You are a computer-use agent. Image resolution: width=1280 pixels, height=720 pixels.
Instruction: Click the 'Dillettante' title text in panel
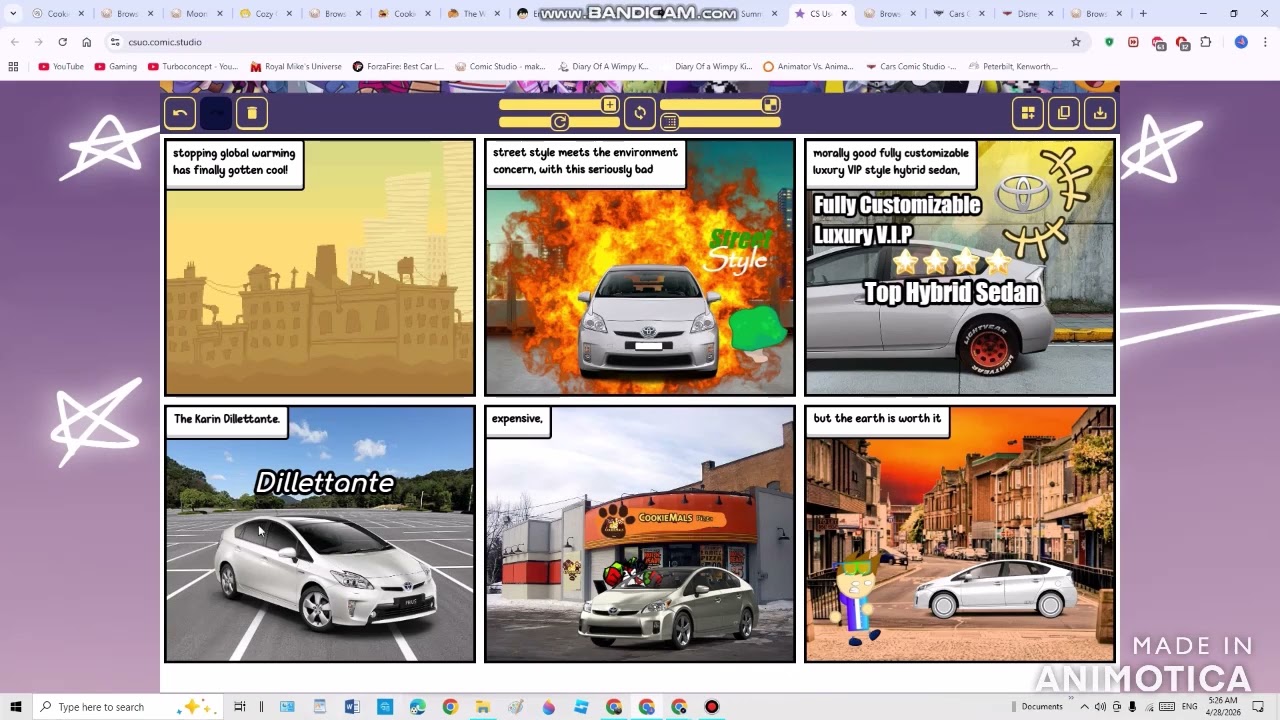325,483
